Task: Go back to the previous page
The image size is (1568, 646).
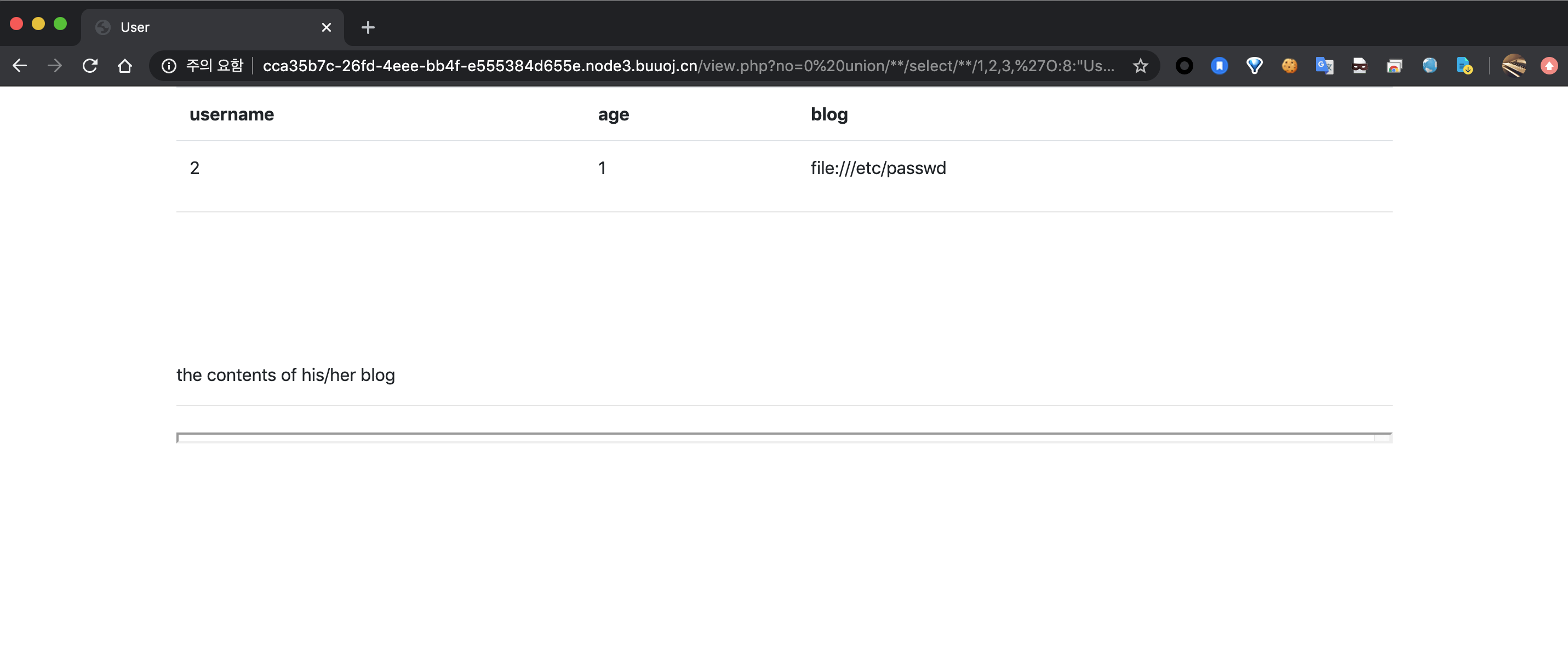Action: [20, 66]
